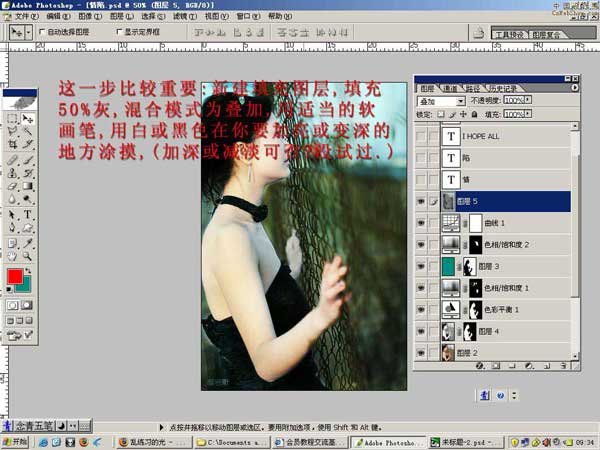This screenshot has width=600, height=450.
Task: Select the Healing Brush tool
Action: 12,160
